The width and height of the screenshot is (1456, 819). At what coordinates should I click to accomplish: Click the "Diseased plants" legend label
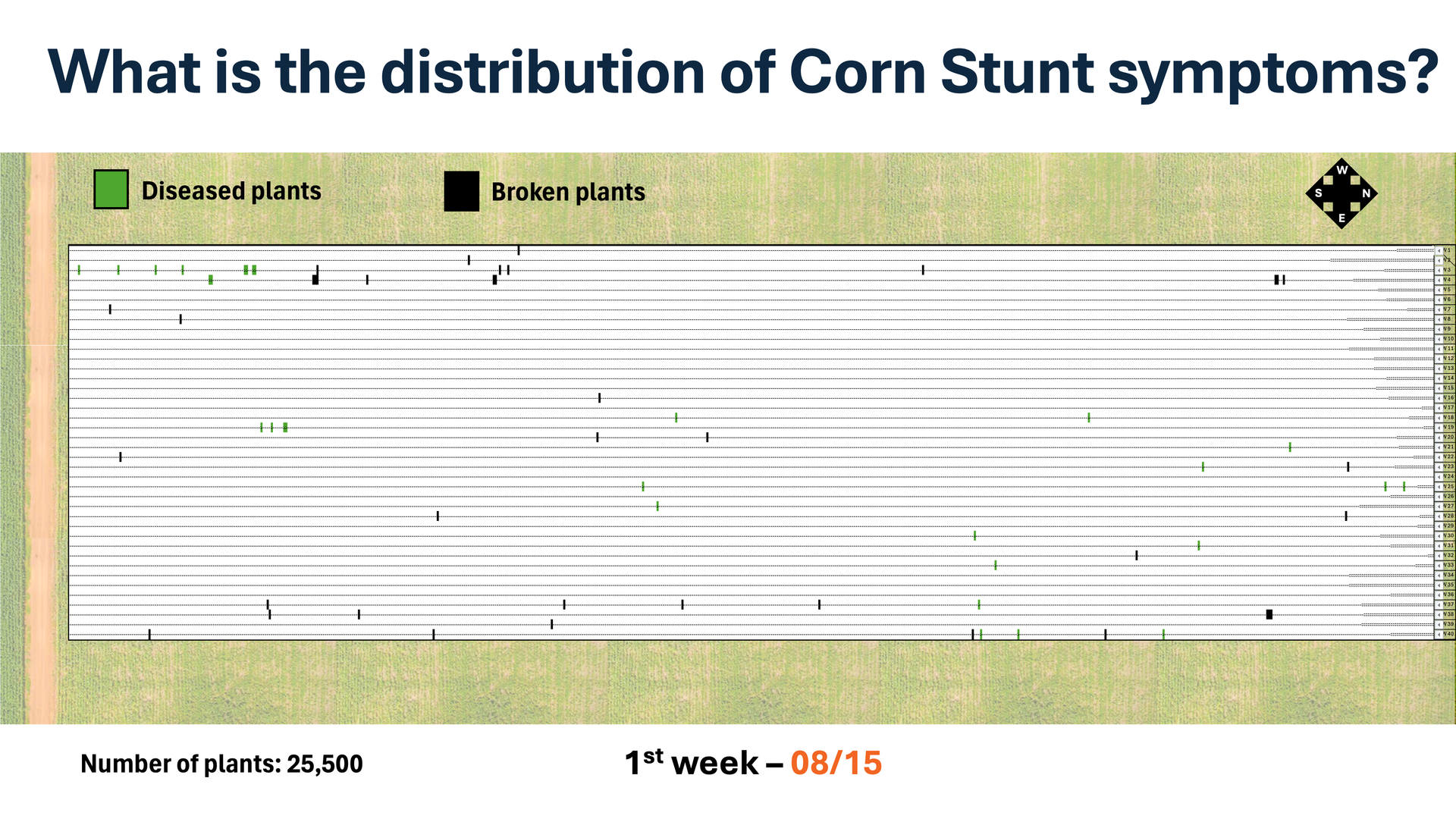(x=231, y=191)
